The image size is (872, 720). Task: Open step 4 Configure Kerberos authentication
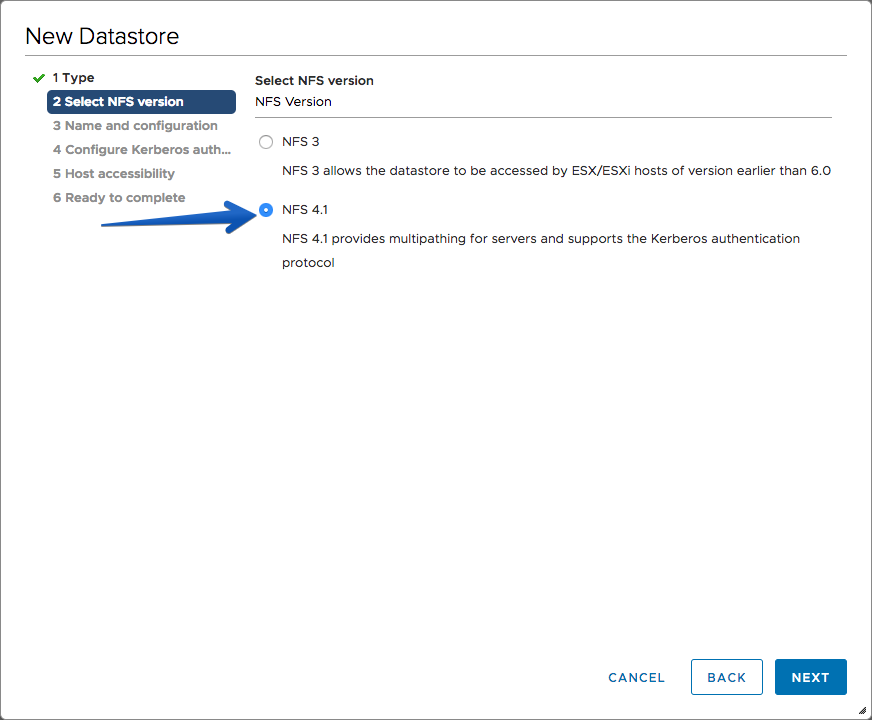[142, 150]
